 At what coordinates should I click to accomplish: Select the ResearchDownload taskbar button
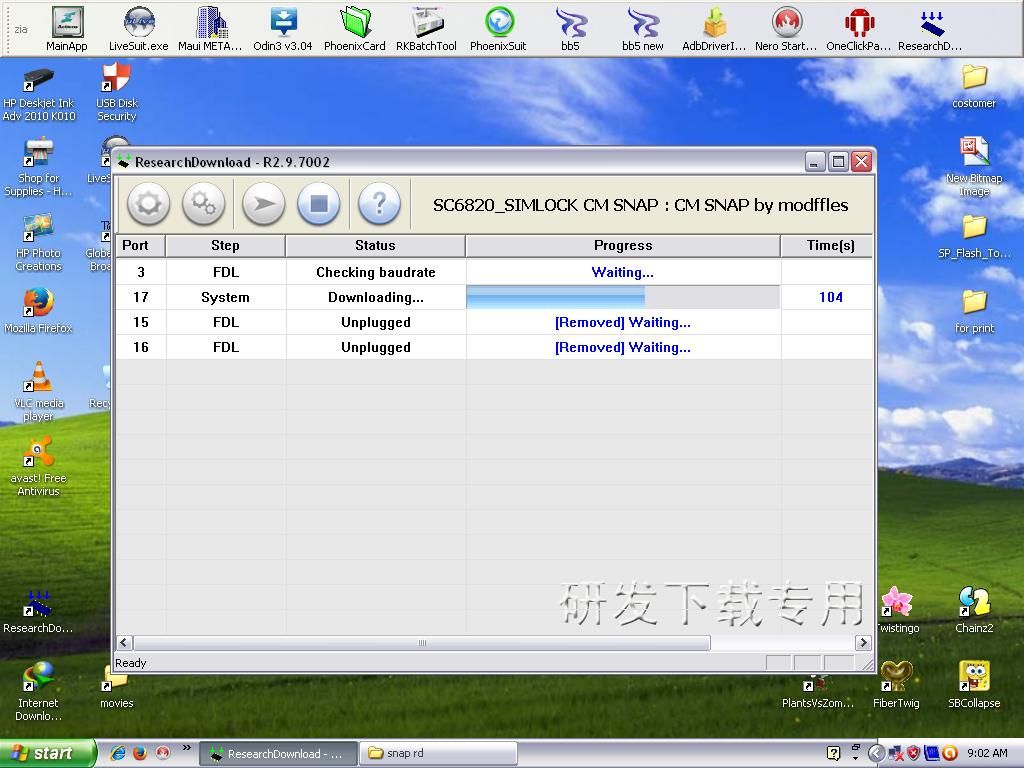[275, 753]
